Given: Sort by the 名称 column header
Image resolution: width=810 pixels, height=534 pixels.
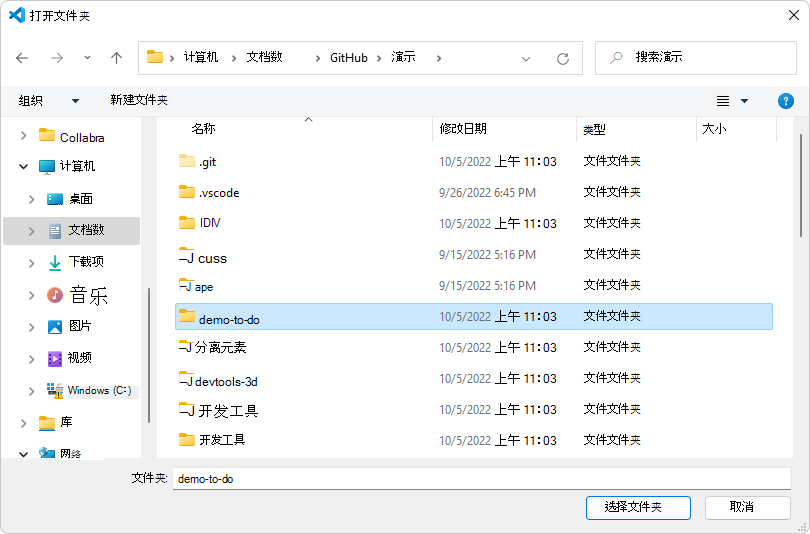Looking at the screenshot, I should click(203, 129).
